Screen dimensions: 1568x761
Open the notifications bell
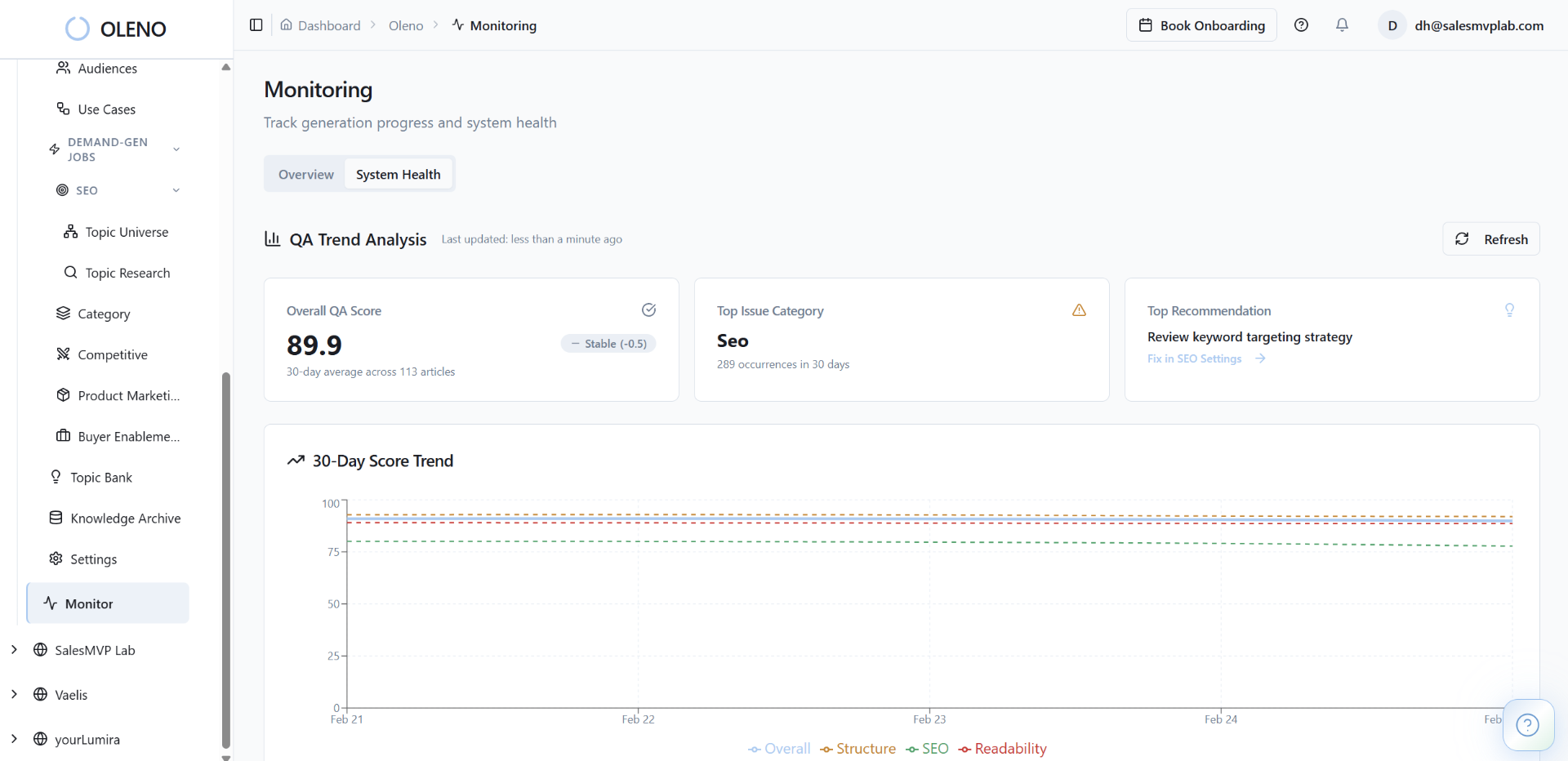[x=1343, y=25]
